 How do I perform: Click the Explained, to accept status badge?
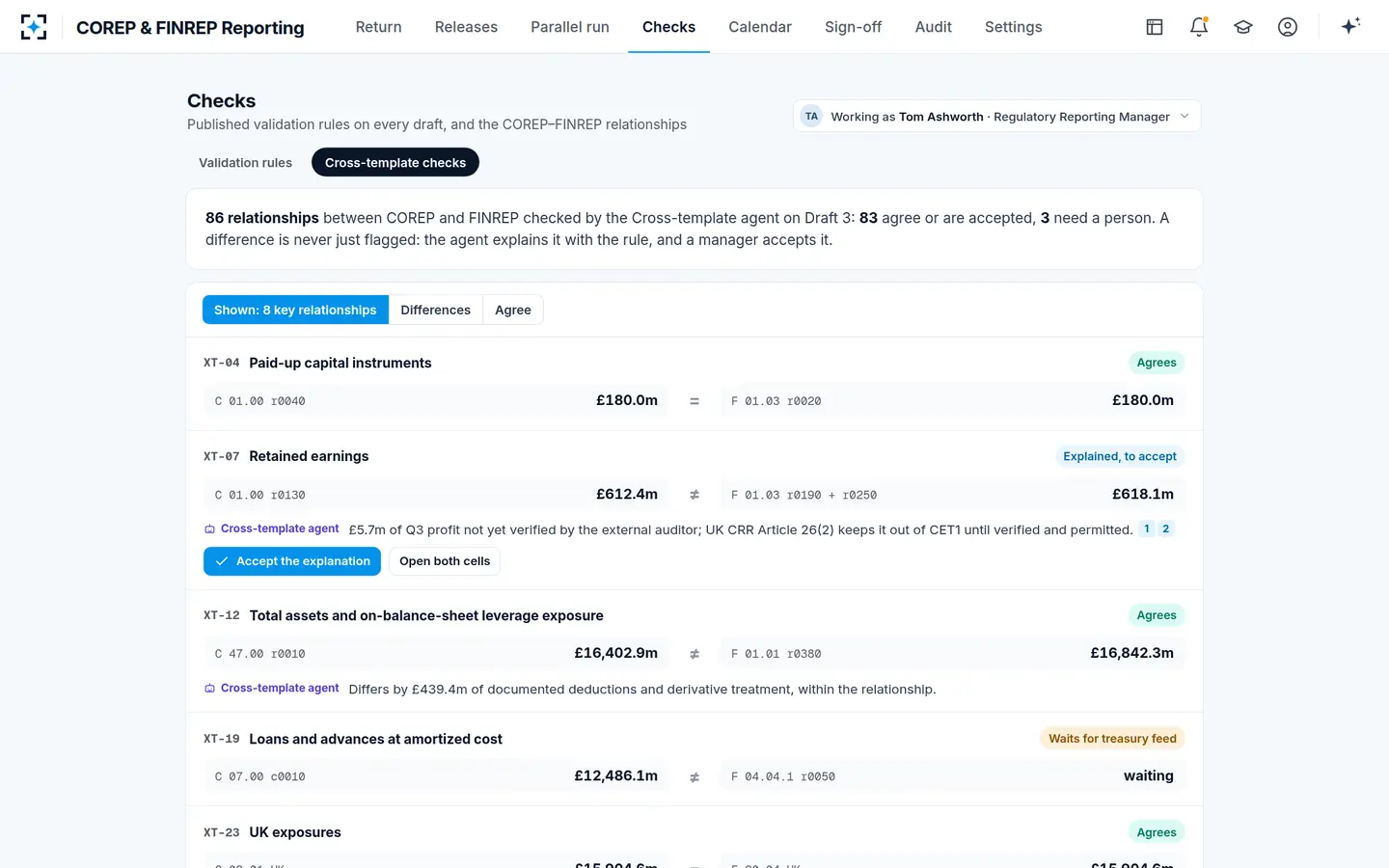tap(1120, 456)
